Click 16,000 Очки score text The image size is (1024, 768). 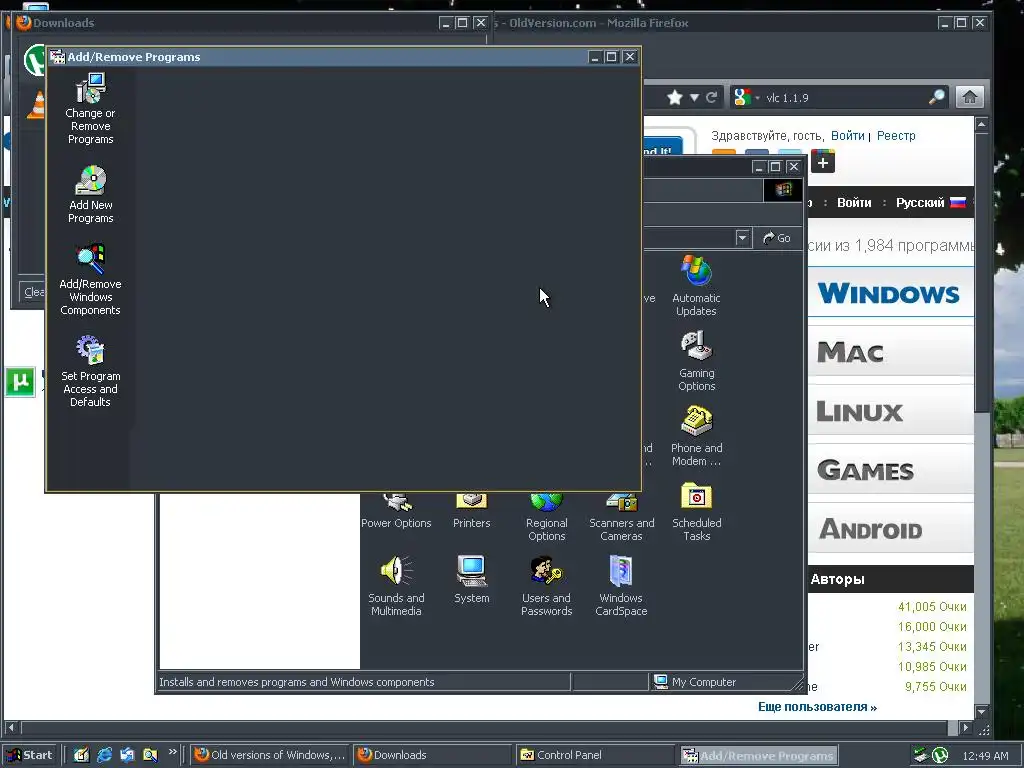point(932,627)
